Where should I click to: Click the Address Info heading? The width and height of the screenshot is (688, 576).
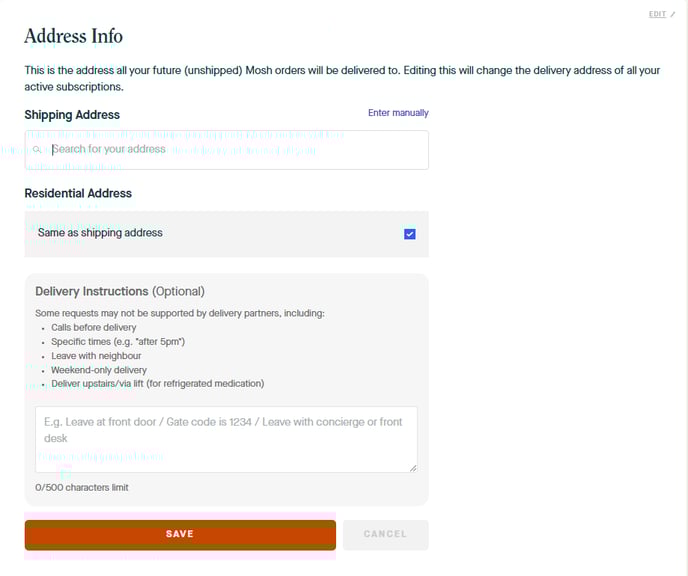coord(73,36)
